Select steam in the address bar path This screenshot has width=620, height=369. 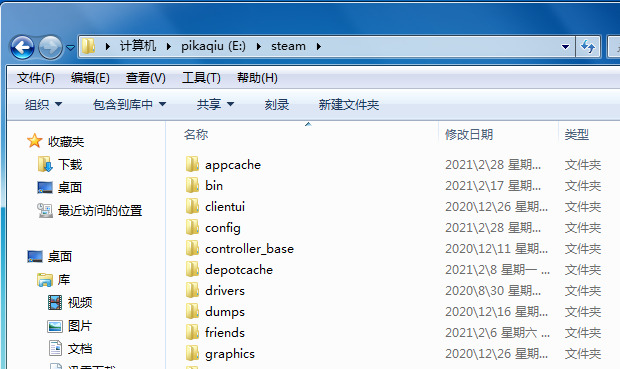[288, 46]
